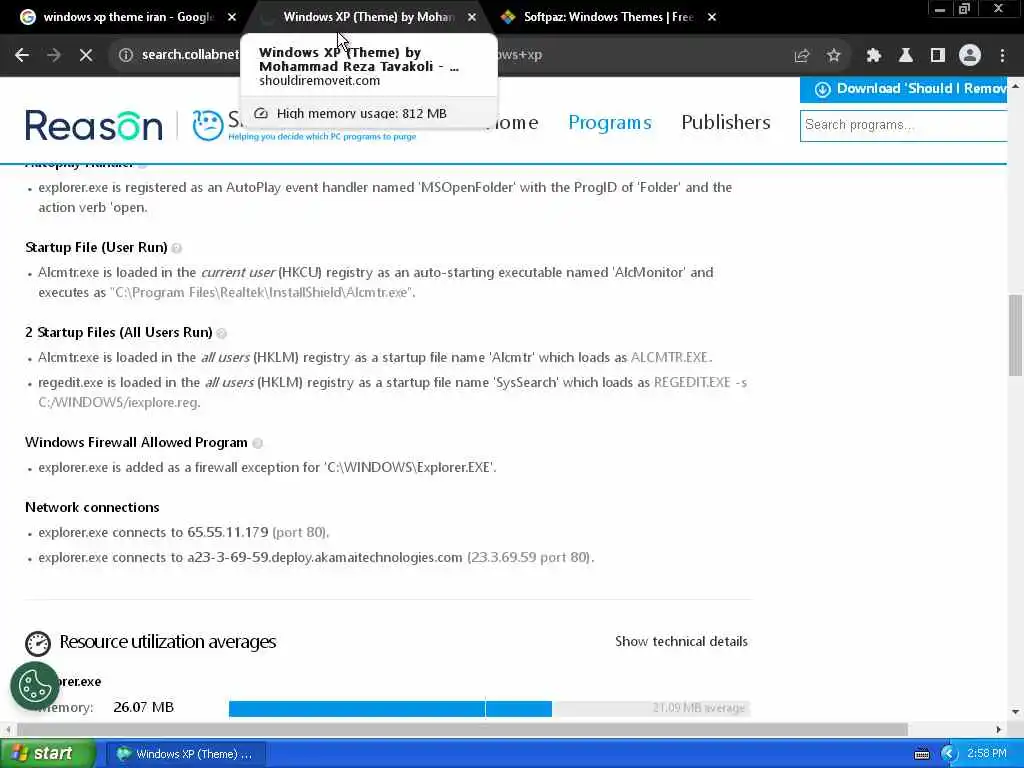
Task: Click the IP address 65.55.11.179 text
Action: [228, 532]
